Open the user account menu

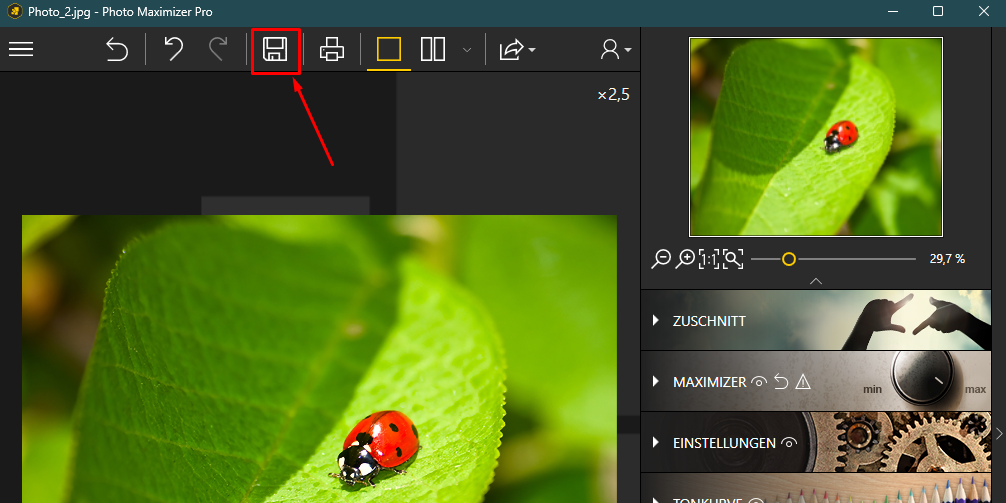point(615,49)
